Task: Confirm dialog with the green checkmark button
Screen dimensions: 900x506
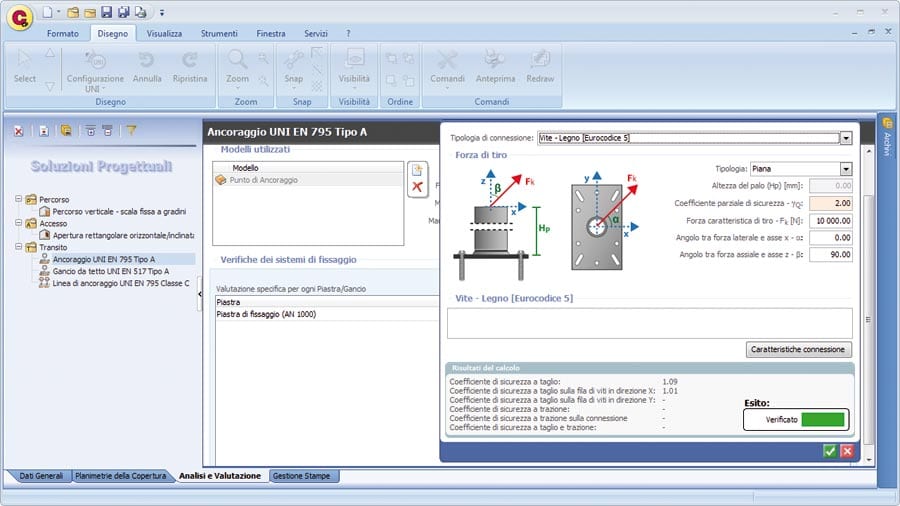Action: click(829, 451)
